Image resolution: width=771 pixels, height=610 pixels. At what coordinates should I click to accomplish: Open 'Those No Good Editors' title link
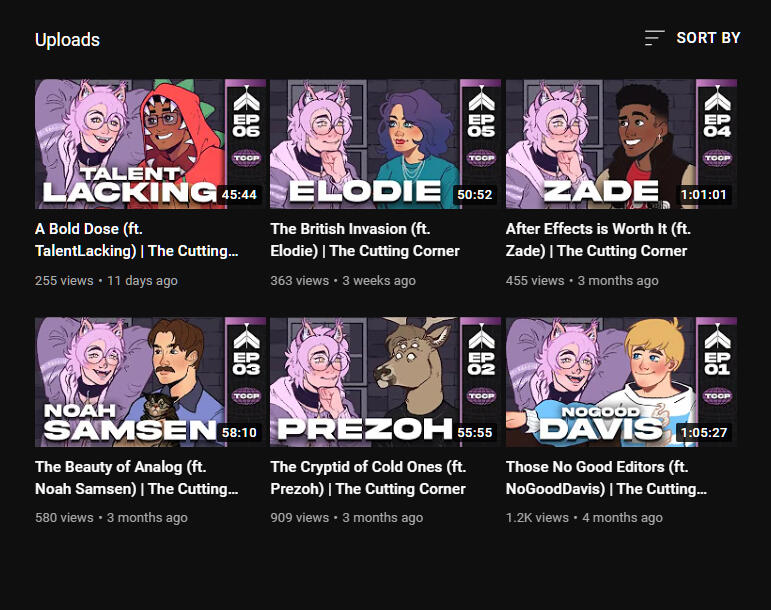(606, 478)
